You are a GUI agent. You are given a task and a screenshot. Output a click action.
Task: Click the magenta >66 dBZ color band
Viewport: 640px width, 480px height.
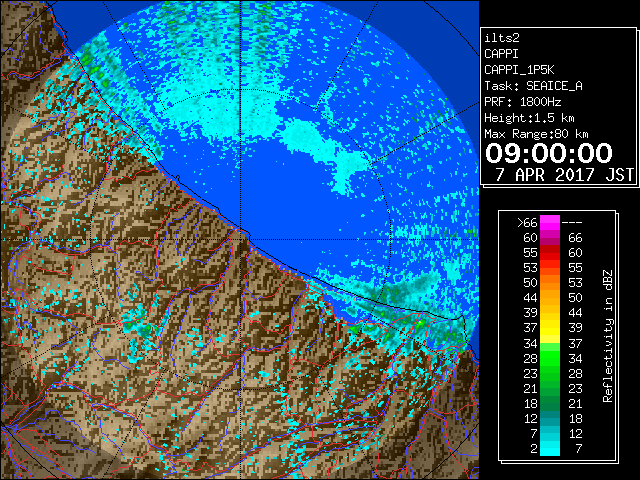tap(550, 222)
